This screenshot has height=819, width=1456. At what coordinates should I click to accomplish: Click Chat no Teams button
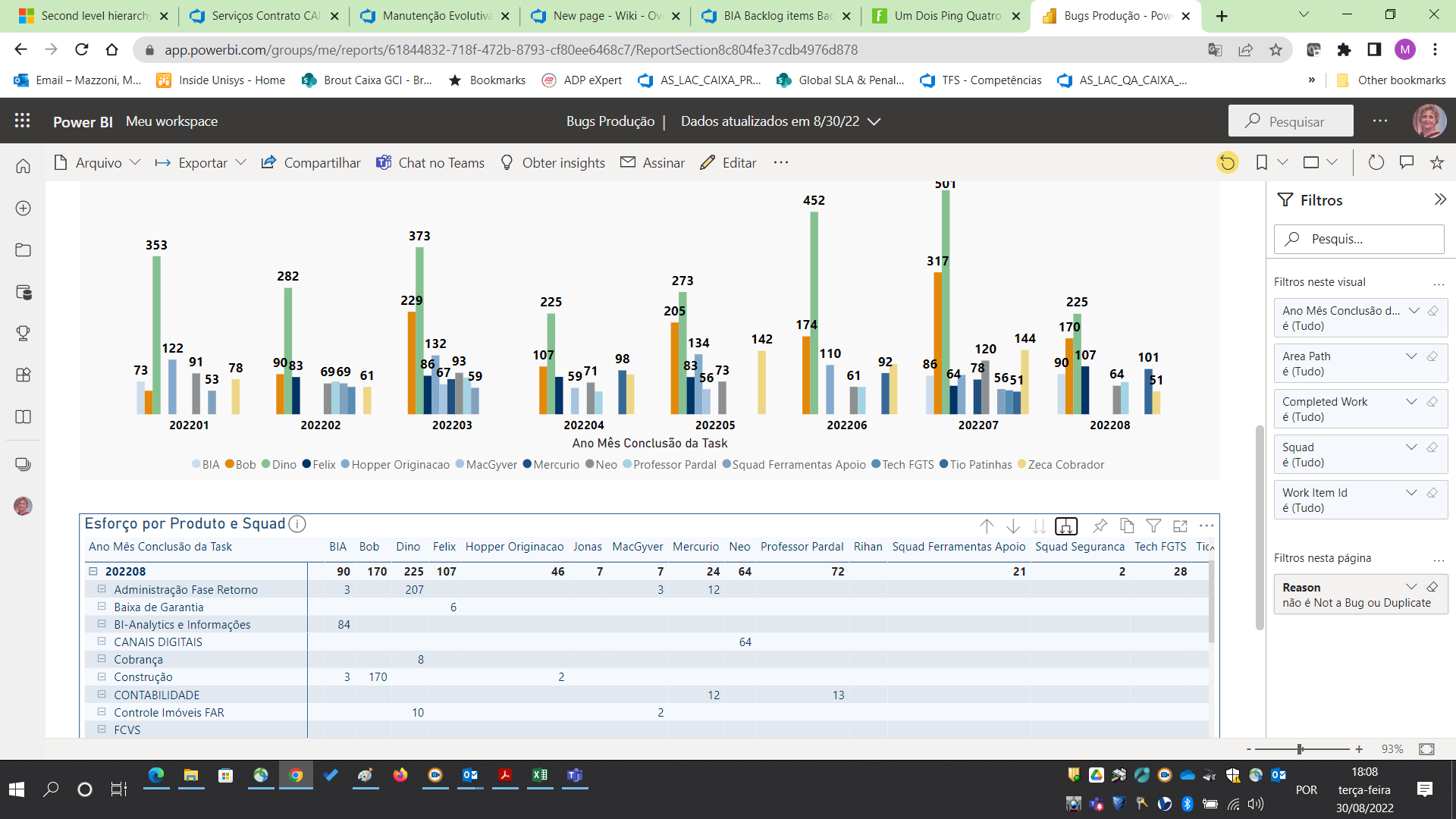pyautogui.click(x=430, y=162)
